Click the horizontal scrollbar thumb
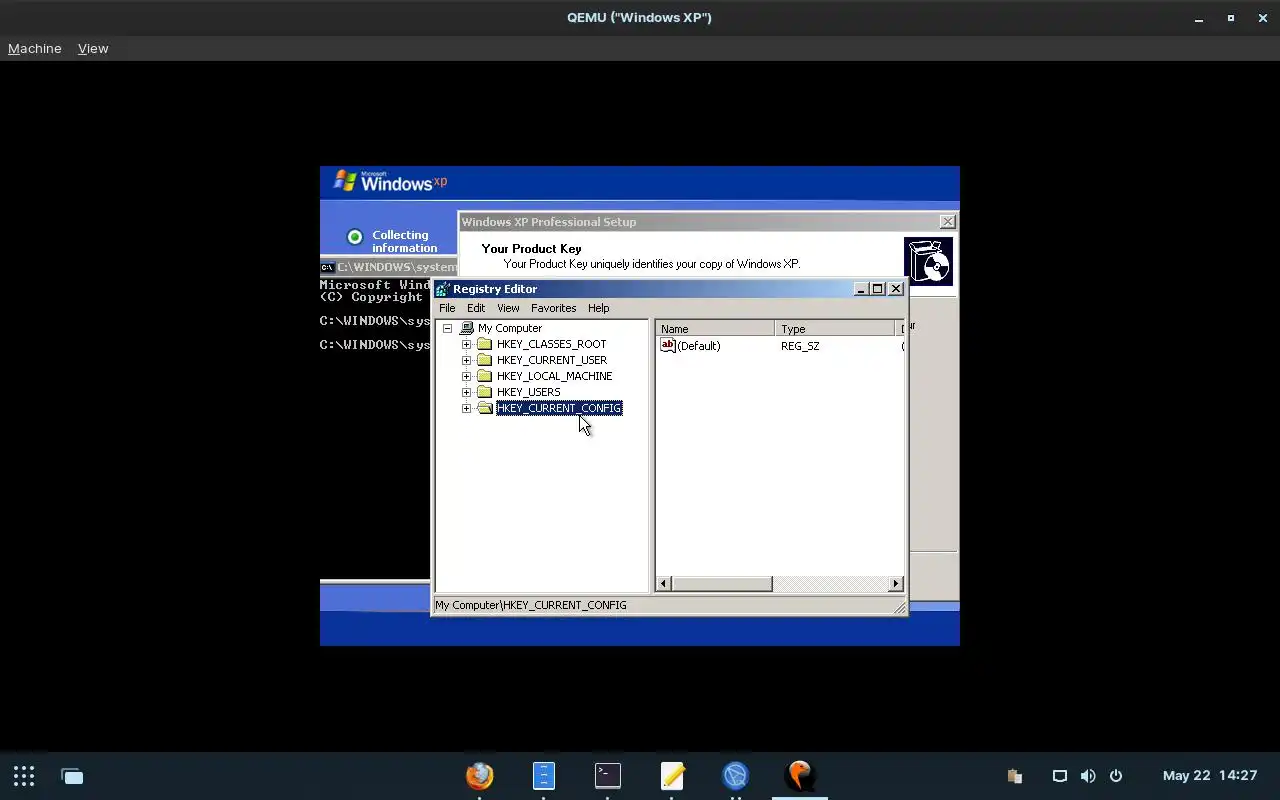The width and height of the screenshot is (1280, 800). [x=722, y=584]
